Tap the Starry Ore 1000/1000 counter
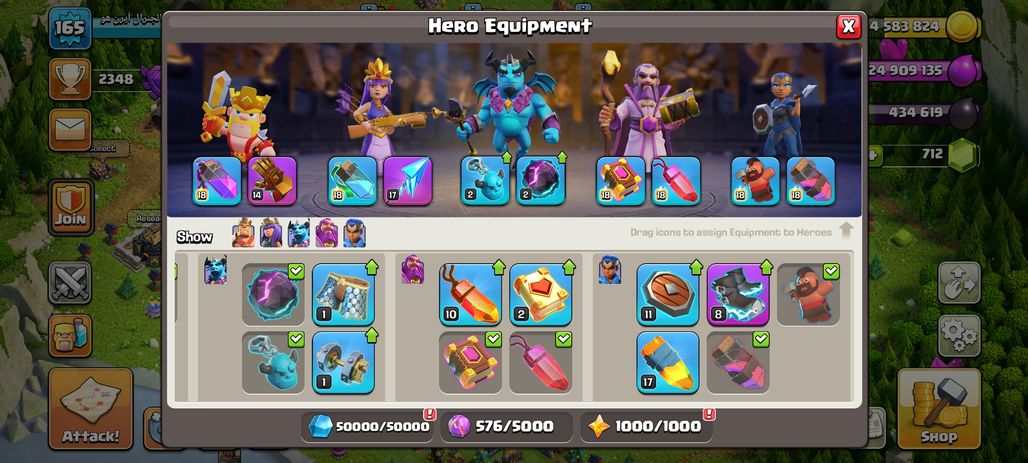 [x=646, y=426]
